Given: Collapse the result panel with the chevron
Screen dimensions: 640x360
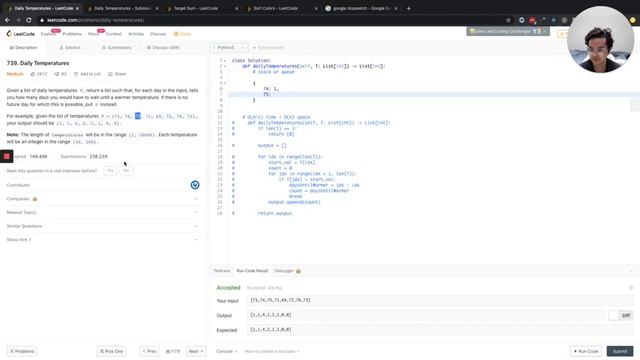Looking at the screenshot, I should [631, 271].
